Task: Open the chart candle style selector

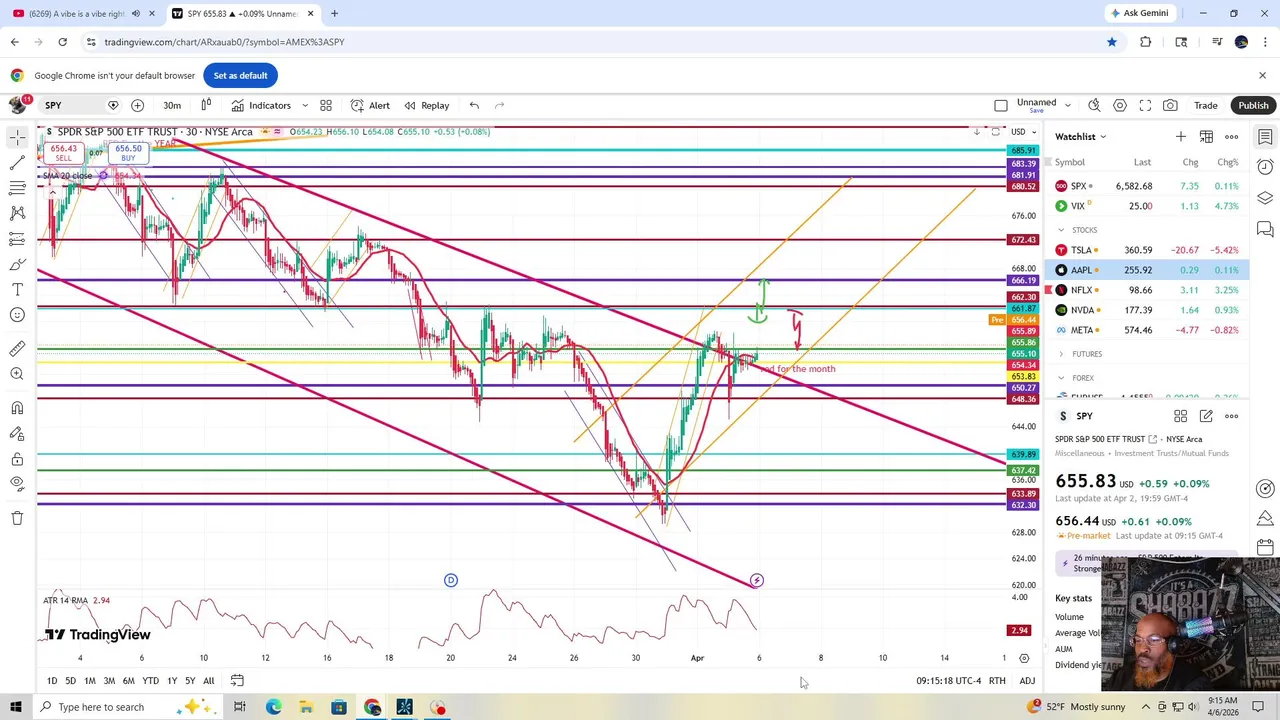Action: 206,105
